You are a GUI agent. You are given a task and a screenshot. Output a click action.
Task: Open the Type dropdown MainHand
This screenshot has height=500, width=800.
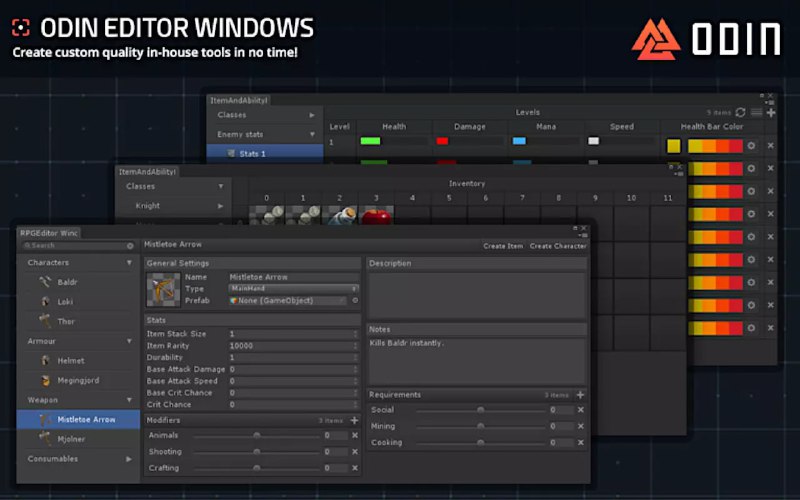pyautogui.click(x=293, y=289)
